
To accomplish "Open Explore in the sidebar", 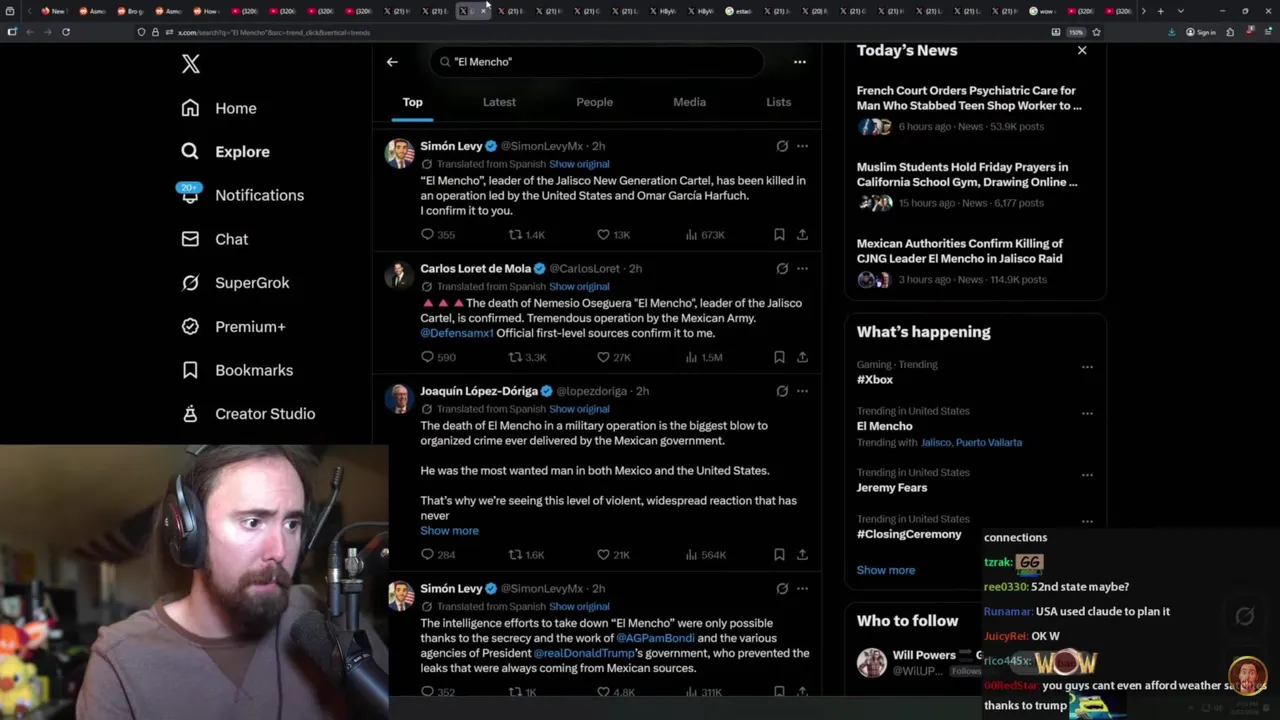I will point(225,152).
